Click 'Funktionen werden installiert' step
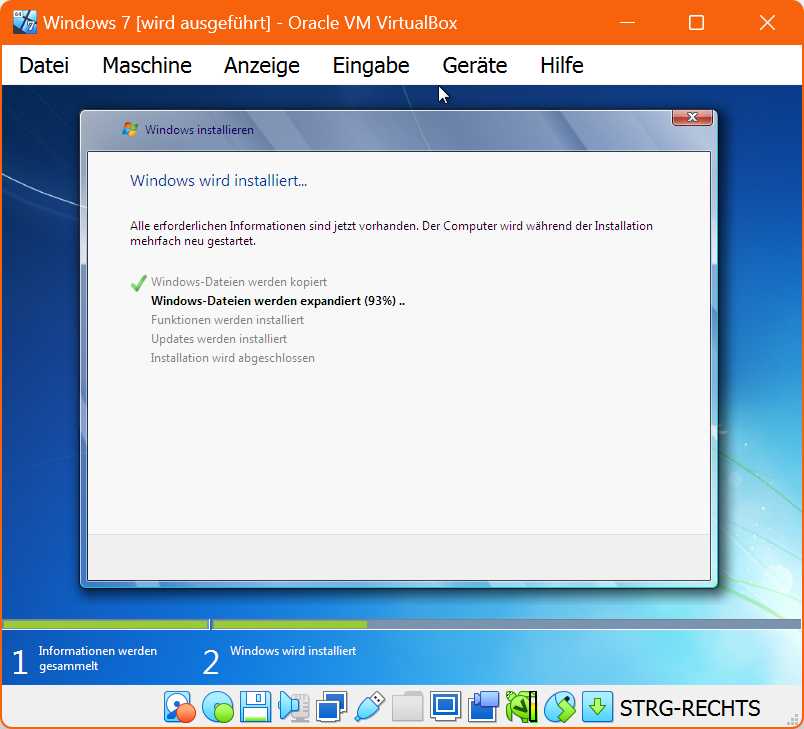The image size is (804, 729). (x=227, y=319)
